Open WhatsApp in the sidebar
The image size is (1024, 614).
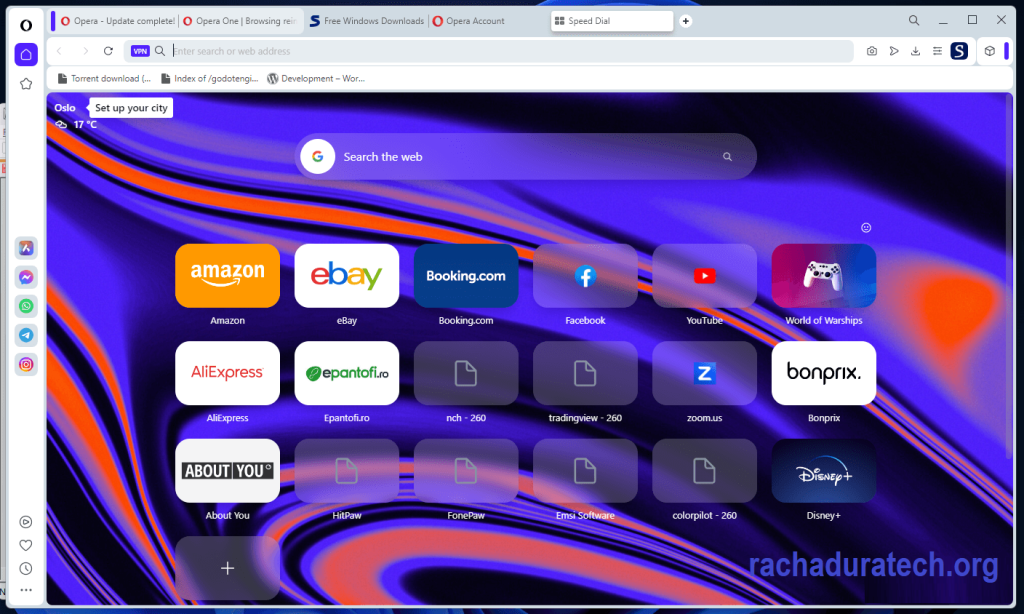[26, 306]
